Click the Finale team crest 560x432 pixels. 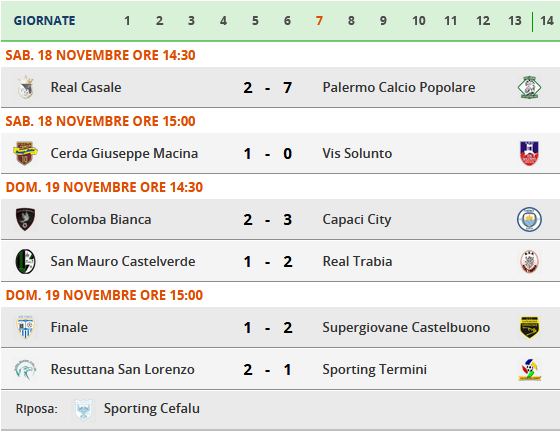(25, 327)
